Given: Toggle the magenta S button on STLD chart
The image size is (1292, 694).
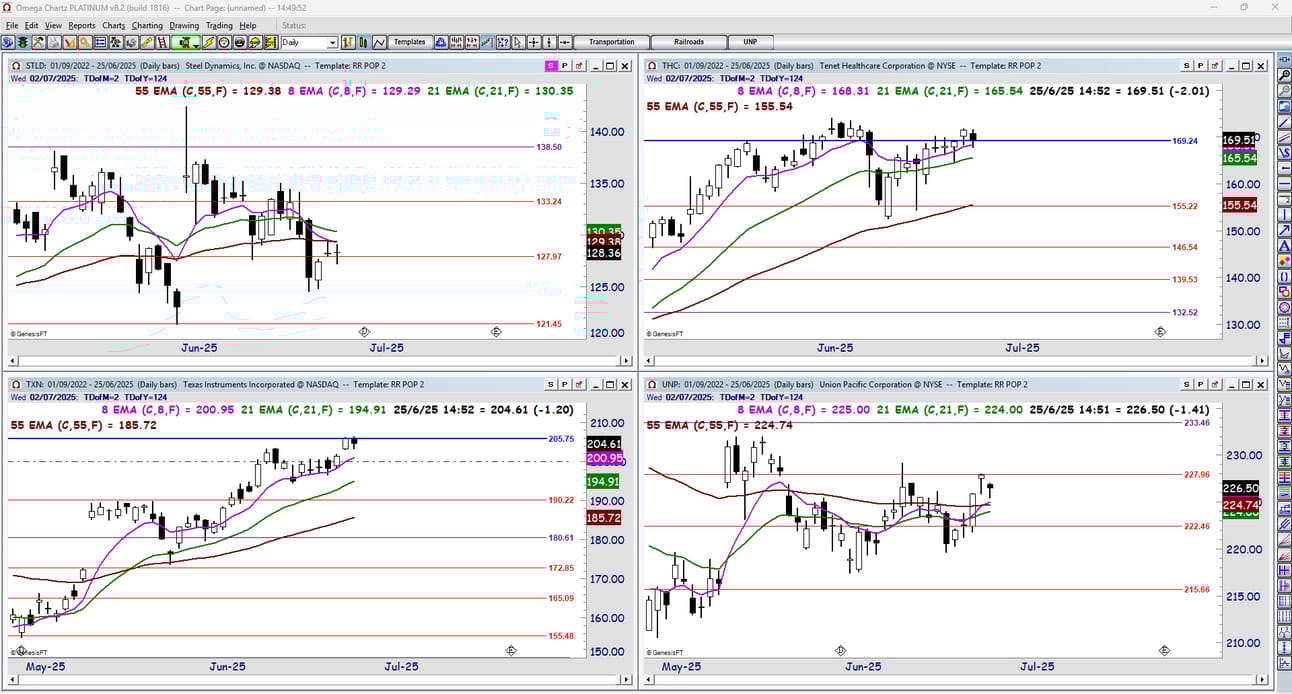Looking at the screenshot, I should [x=550, y=66].
